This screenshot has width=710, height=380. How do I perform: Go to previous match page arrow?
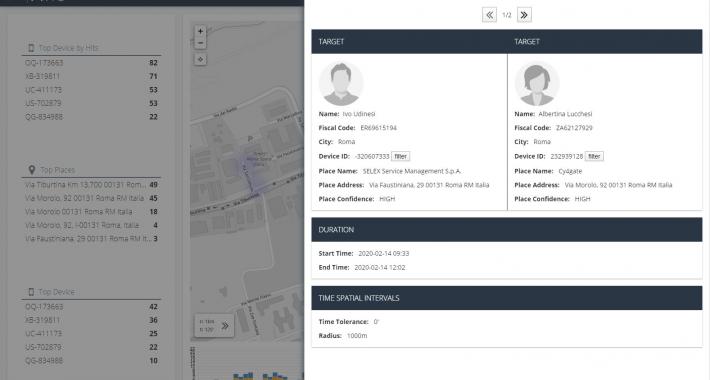point(489,15)
